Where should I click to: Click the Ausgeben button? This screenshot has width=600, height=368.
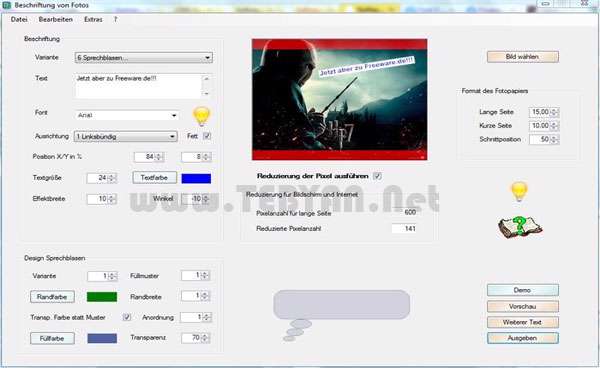[x=523, y=338]
